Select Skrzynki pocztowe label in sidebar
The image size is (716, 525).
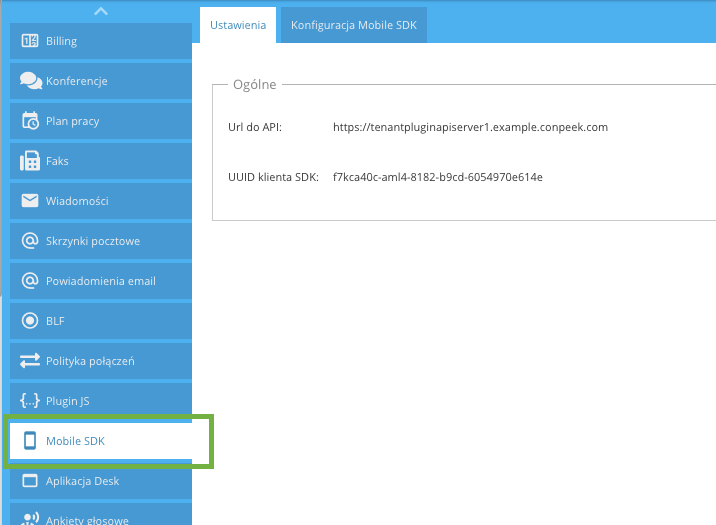93,242
